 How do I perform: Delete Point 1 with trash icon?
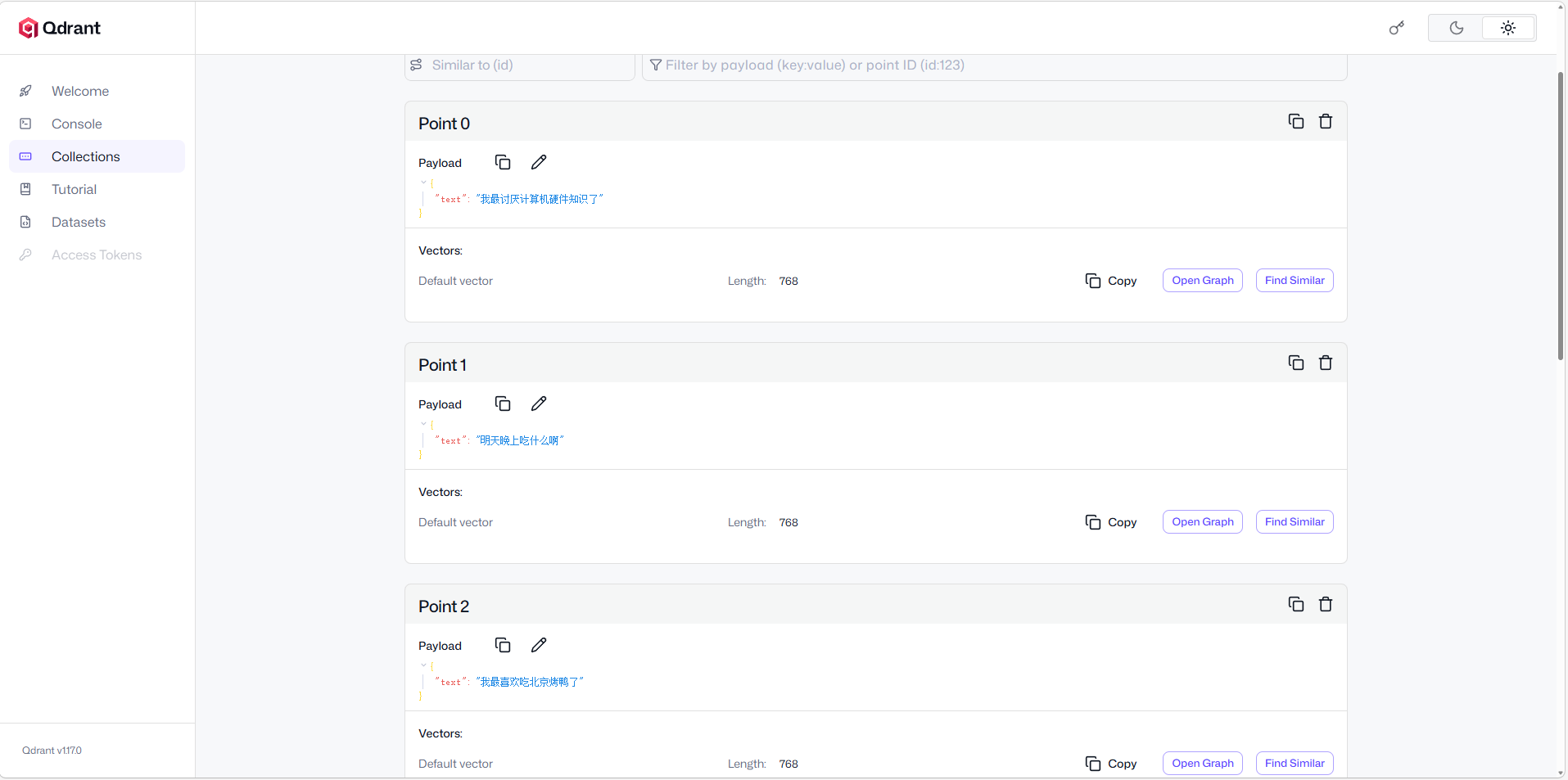click(x=1326, y=363)
